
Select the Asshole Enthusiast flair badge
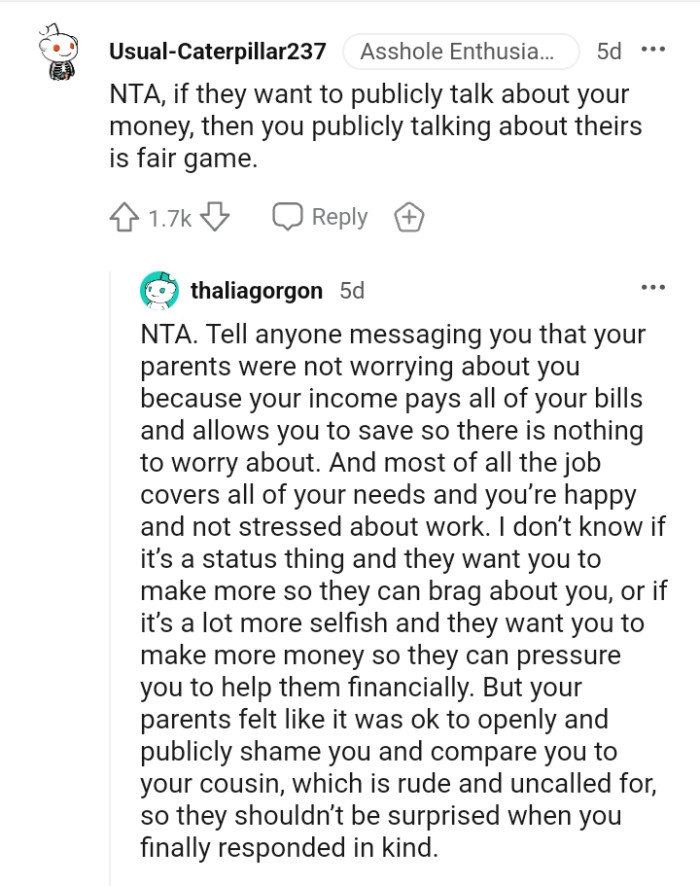tap(462, 49)
